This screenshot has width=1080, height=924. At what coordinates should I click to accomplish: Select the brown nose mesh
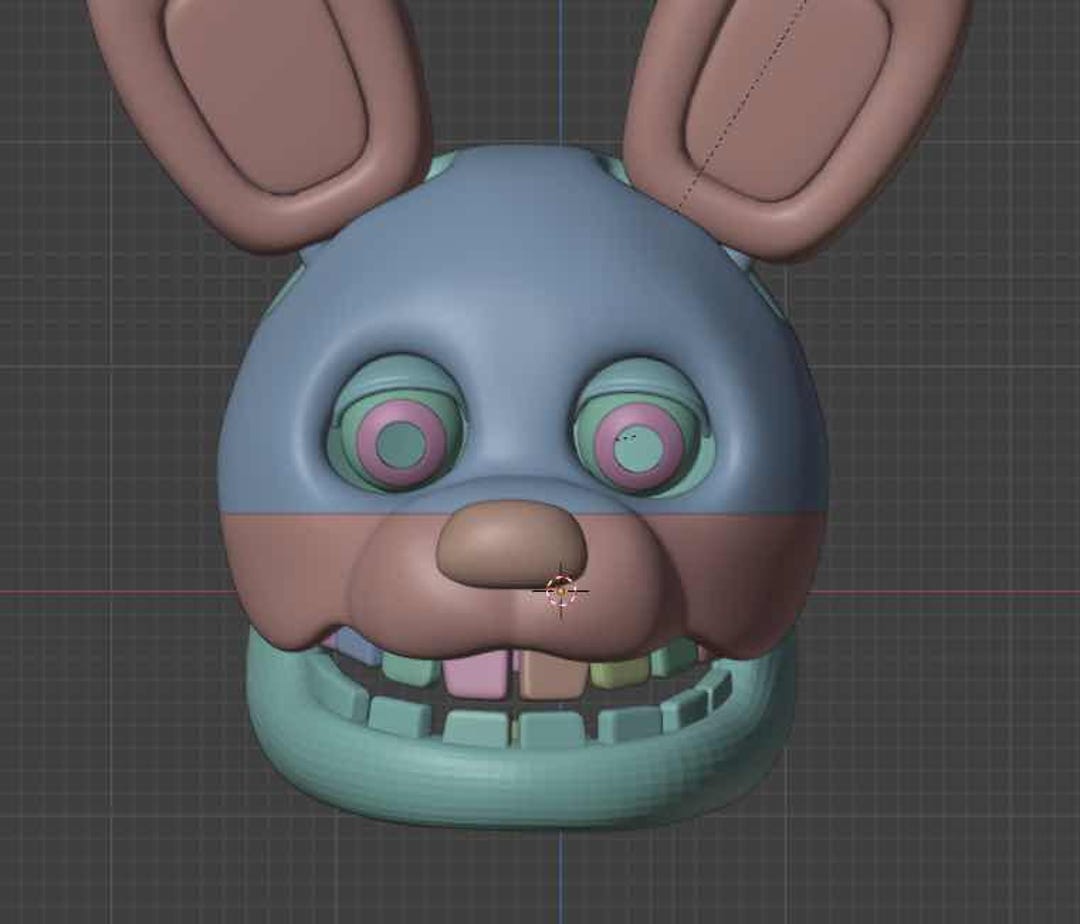(x=511, y=543)
